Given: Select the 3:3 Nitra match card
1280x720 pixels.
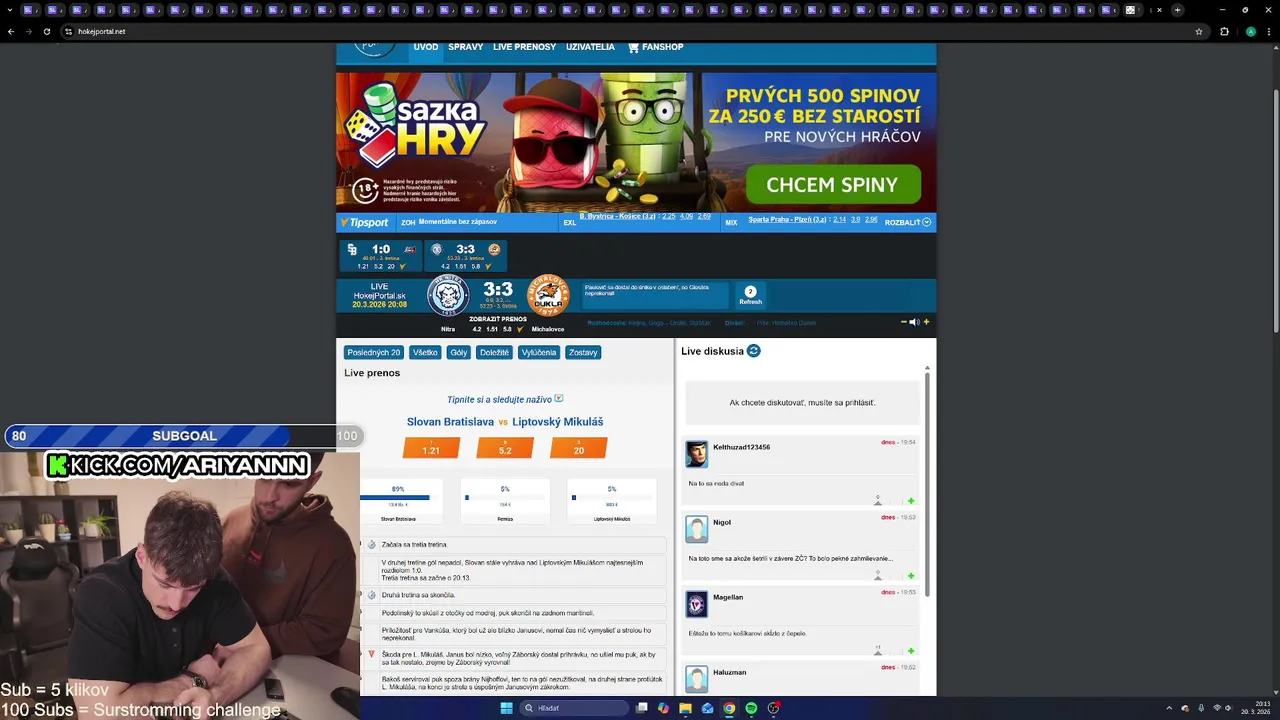Looking at the screenshot, I should coord(465,256).
